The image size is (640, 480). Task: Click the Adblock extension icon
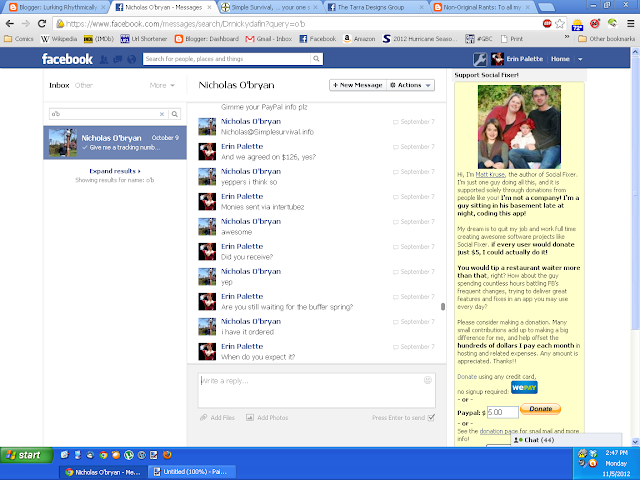tap(547, 24)
